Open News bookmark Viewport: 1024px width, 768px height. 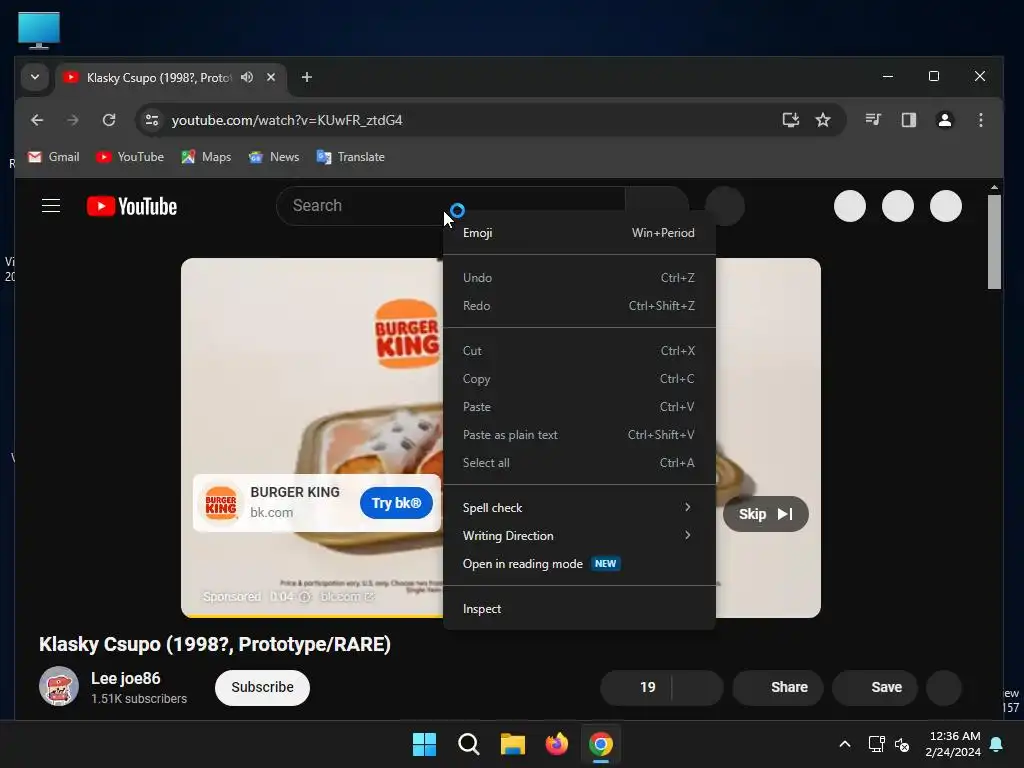(x=274, y=157)
